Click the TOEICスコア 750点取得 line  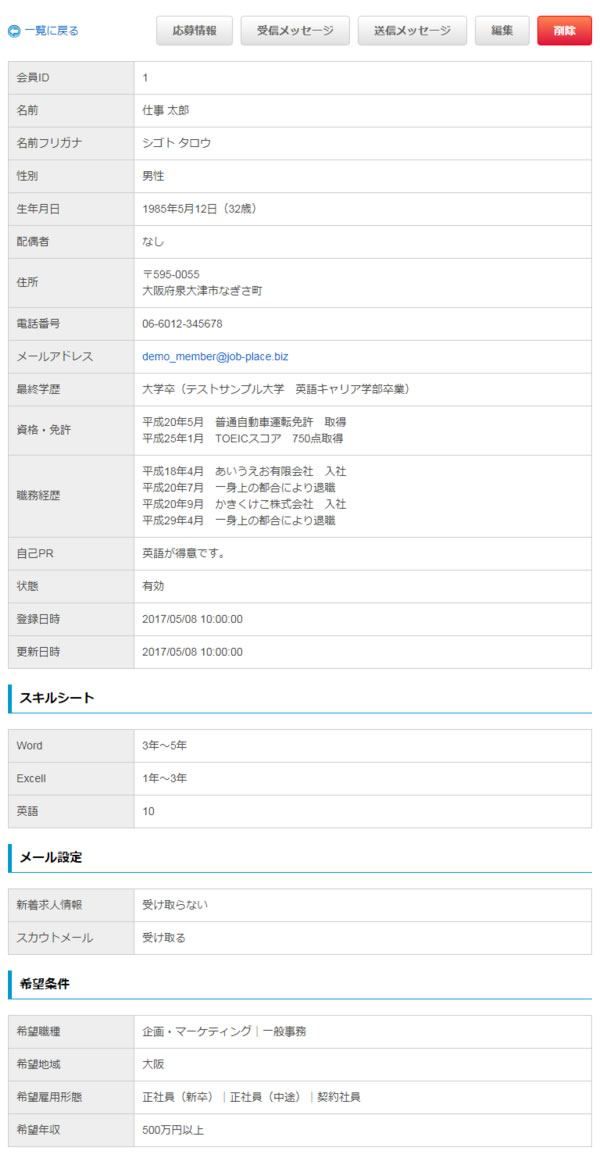point(243,438)
